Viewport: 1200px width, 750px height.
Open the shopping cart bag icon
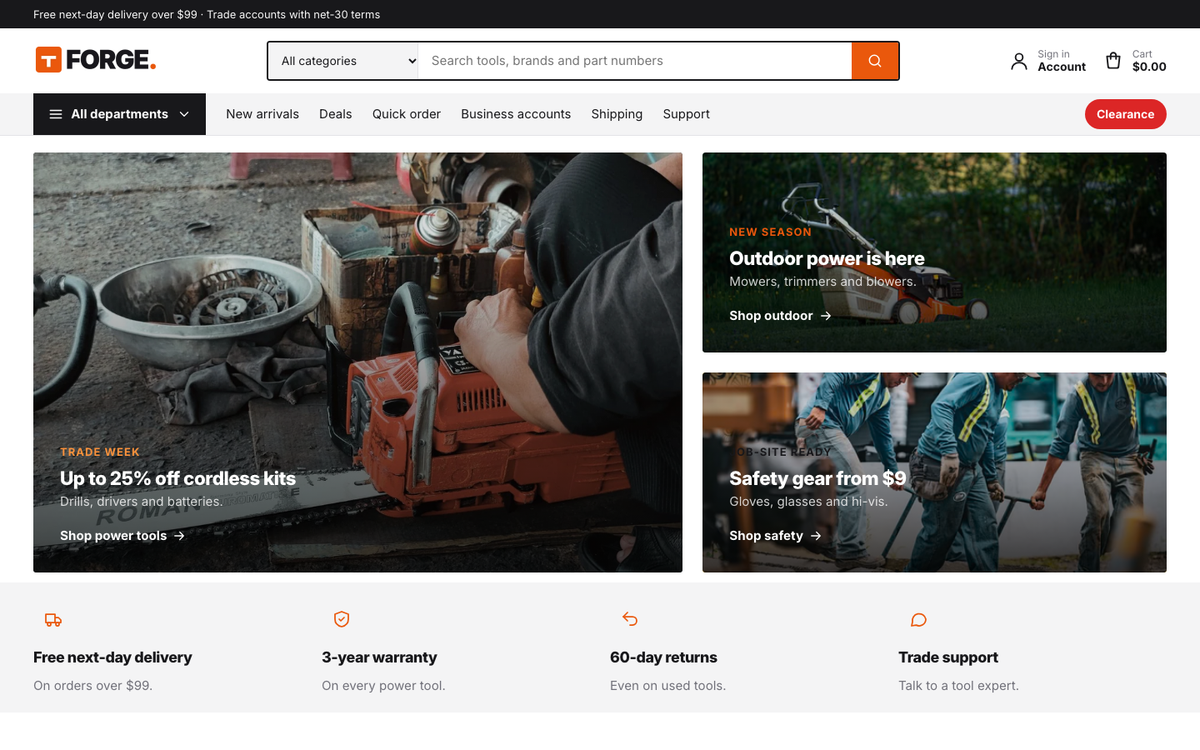tap(1113, 61)
